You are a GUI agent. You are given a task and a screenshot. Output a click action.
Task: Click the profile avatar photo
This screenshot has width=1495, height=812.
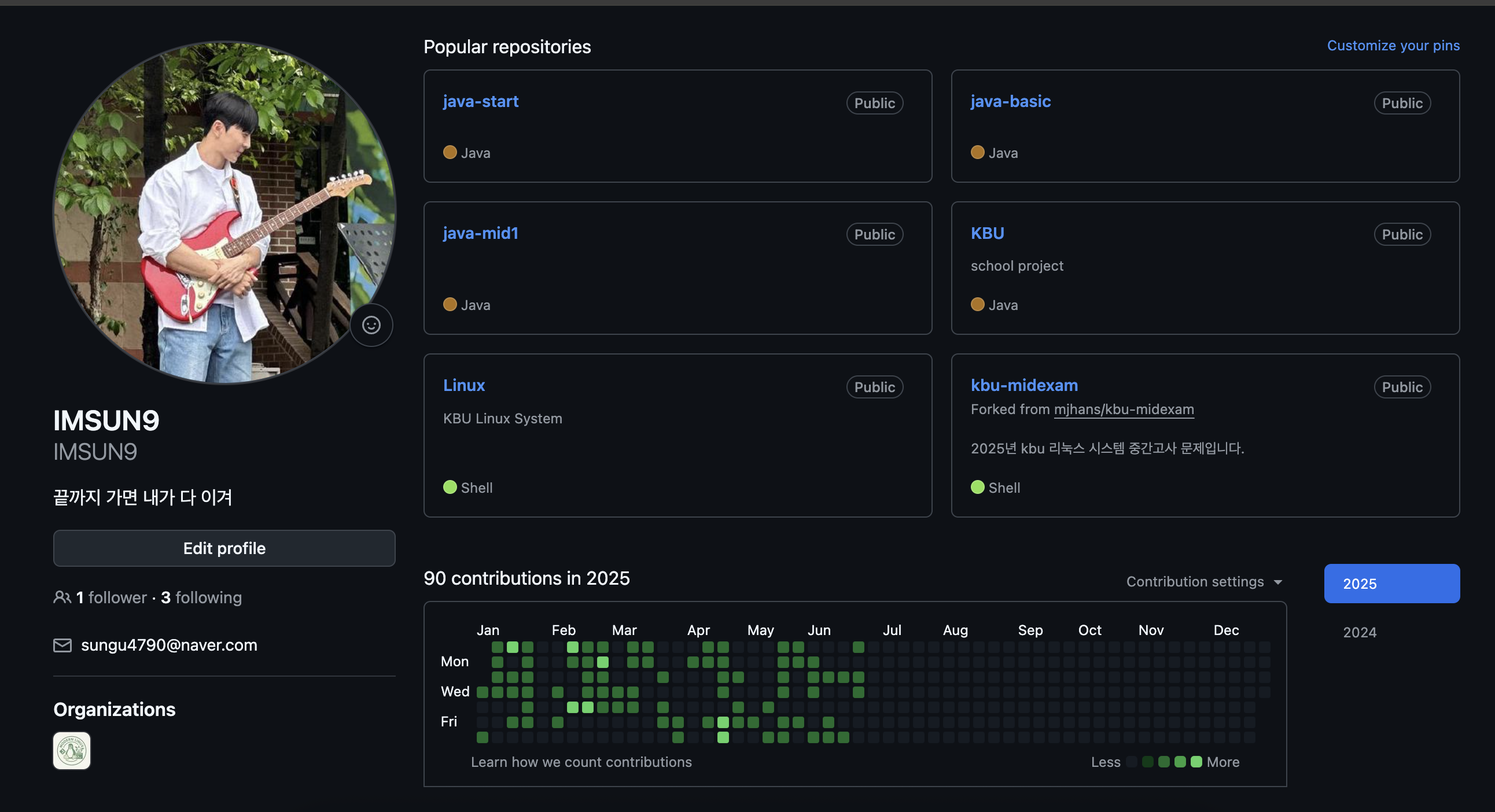(224, 212)
